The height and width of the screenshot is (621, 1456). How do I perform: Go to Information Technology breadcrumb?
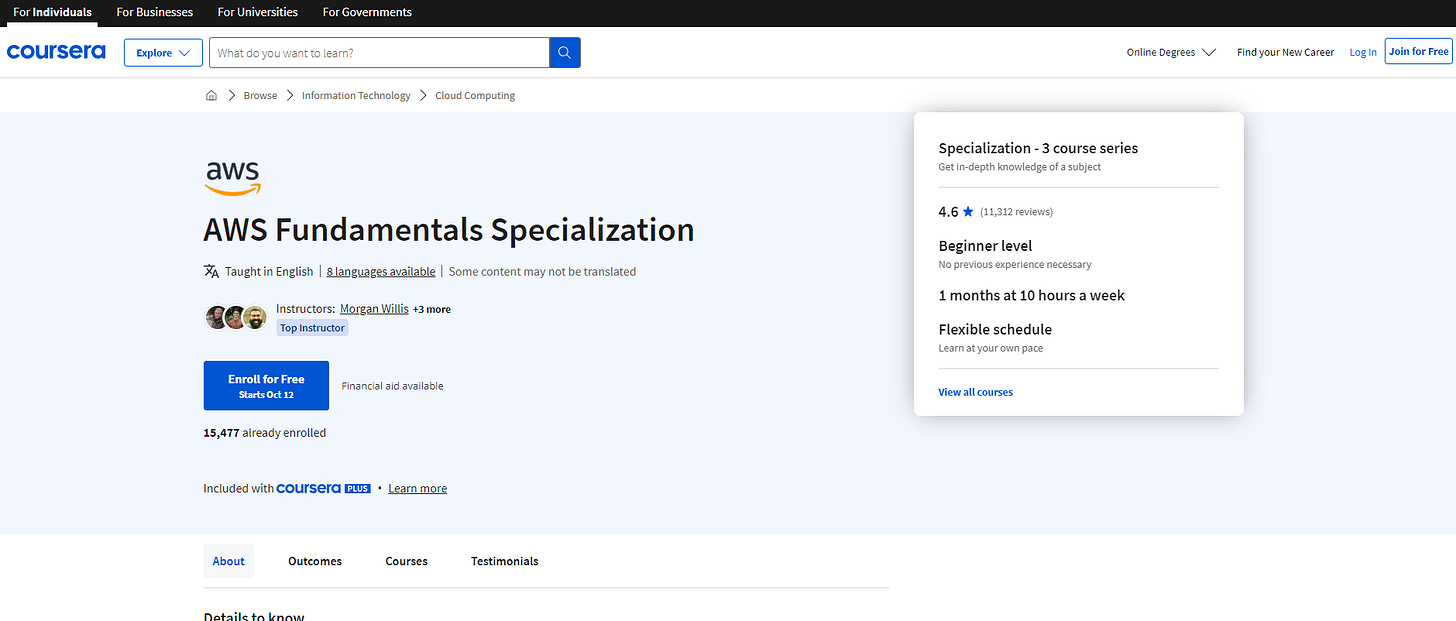(x=356, y=96)
